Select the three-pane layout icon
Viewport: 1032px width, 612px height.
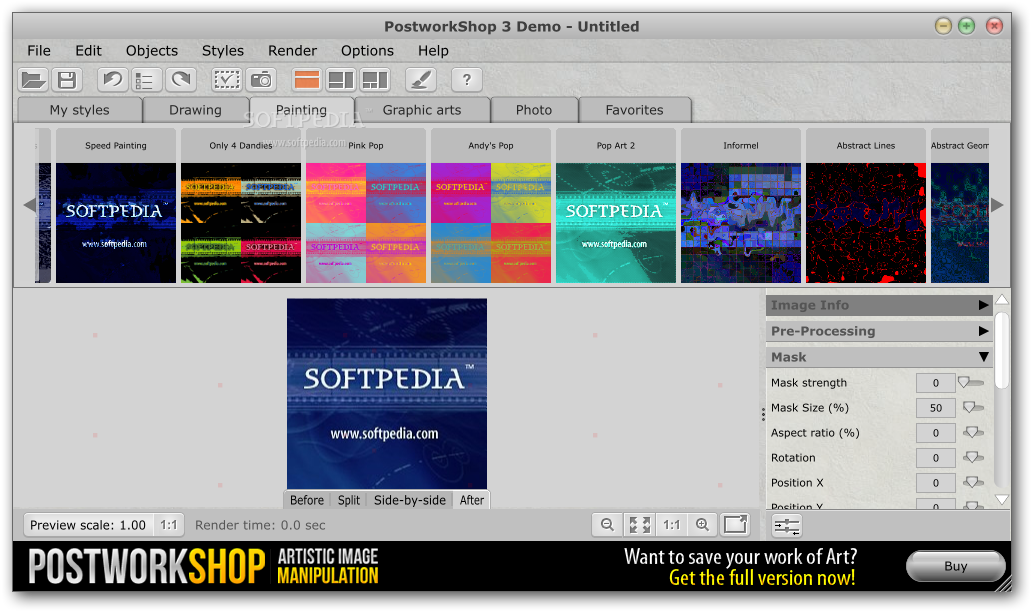click(375, 80)
